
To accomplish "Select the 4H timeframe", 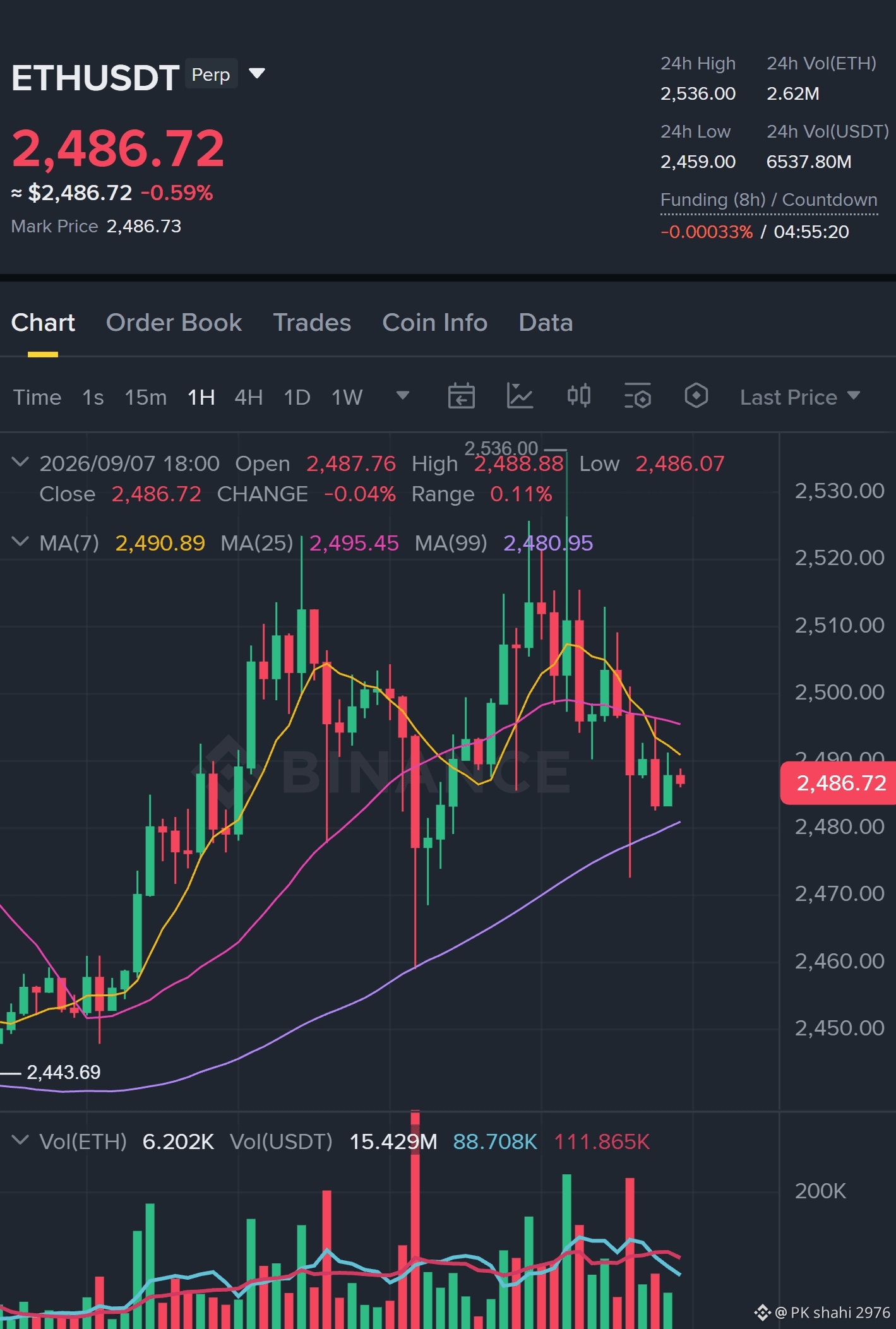I will (x=248, y=397).
